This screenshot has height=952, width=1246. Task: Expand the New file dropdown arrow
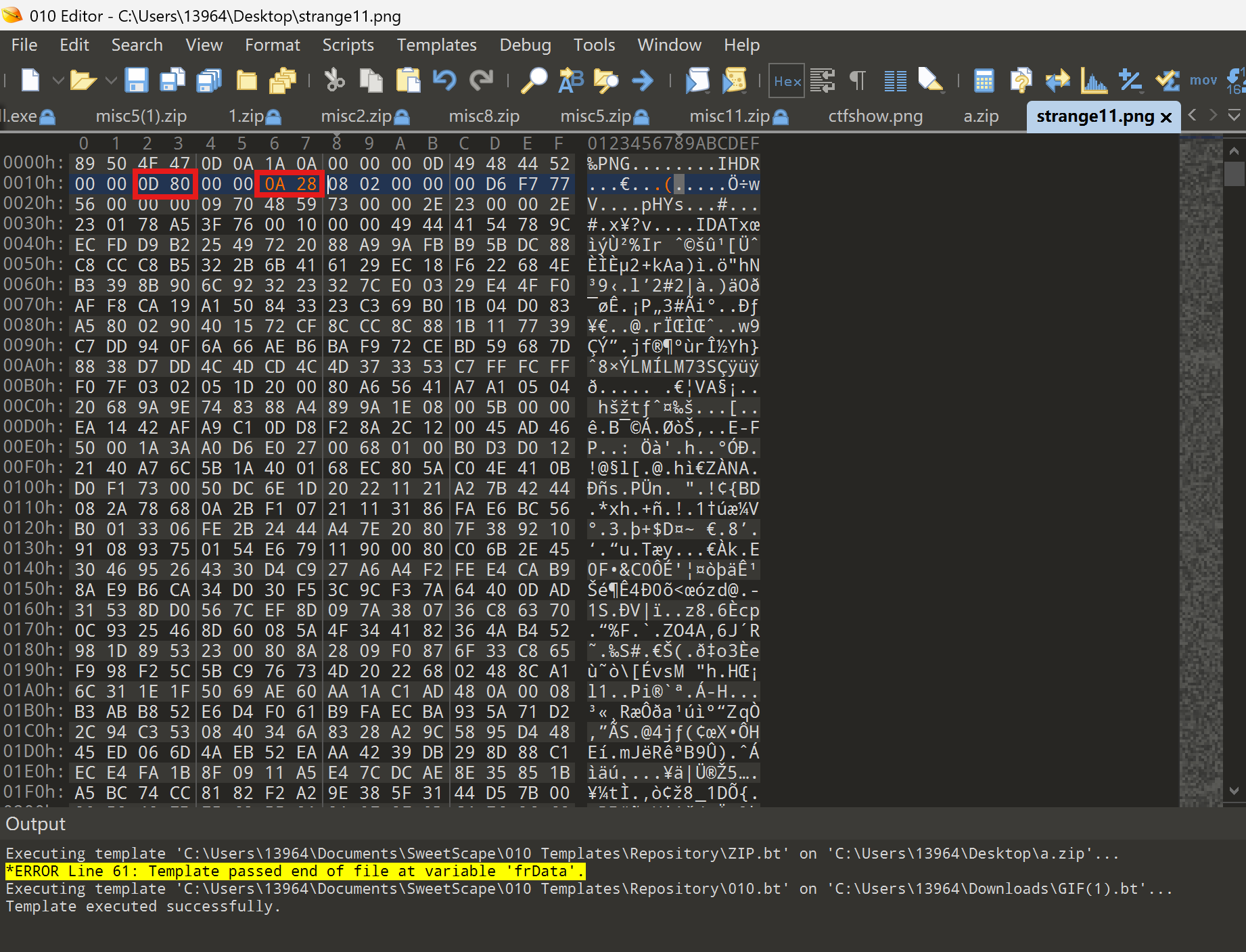tap(58, 81)
